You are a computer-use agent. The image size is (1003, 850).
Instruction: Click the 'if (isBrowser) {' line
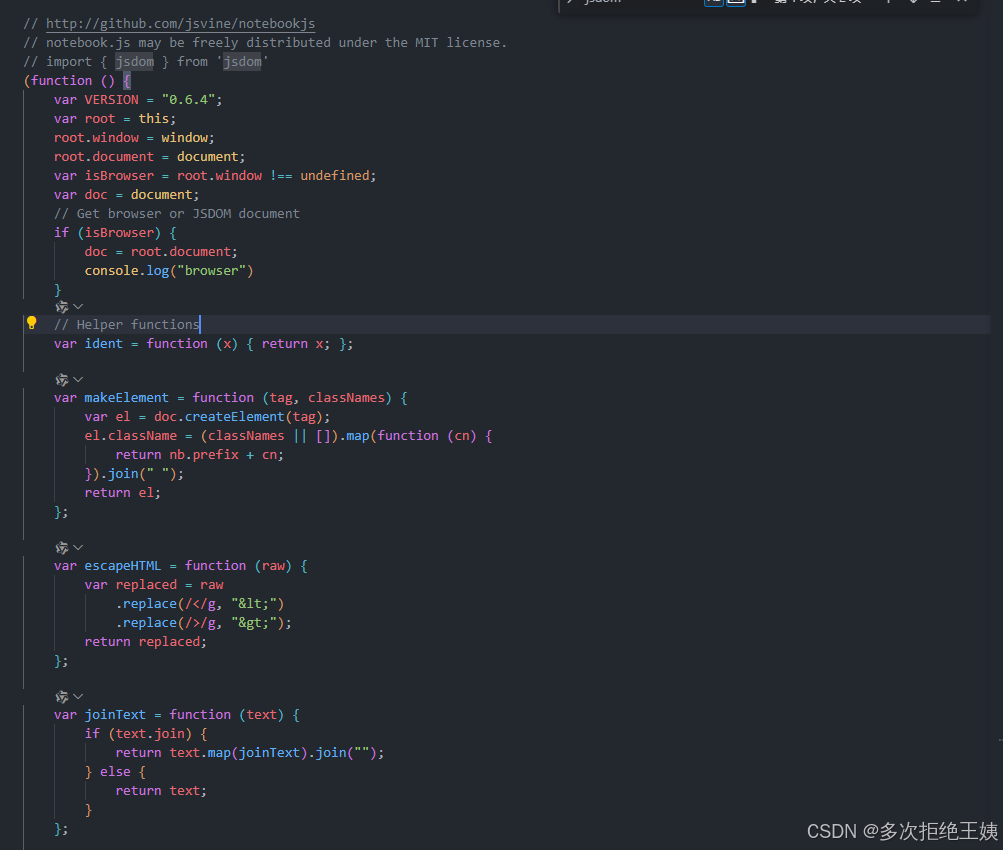point(115,233)
